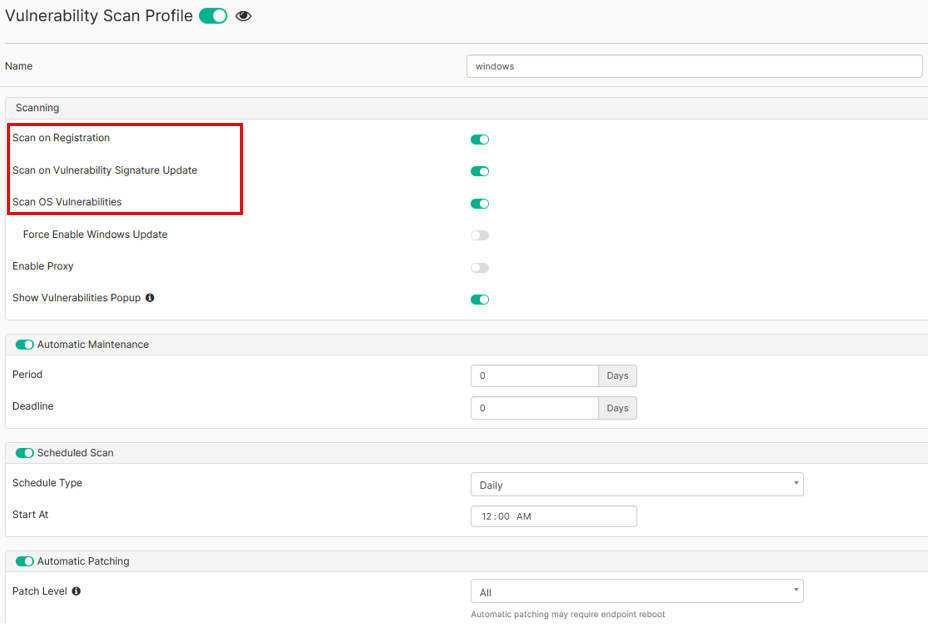Disable Show Vulnerabilities Popup toggle
Viewport: 928px width, 624px height.
click(479, 300)
